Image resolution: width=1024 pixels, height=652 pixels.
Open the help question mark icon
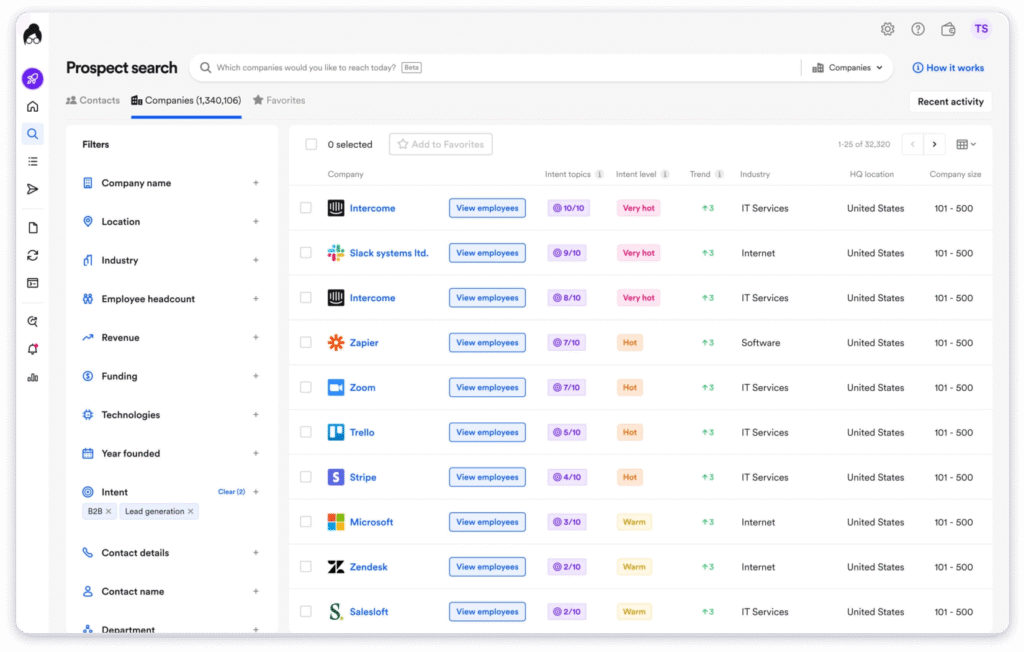(x=917, y=29)
